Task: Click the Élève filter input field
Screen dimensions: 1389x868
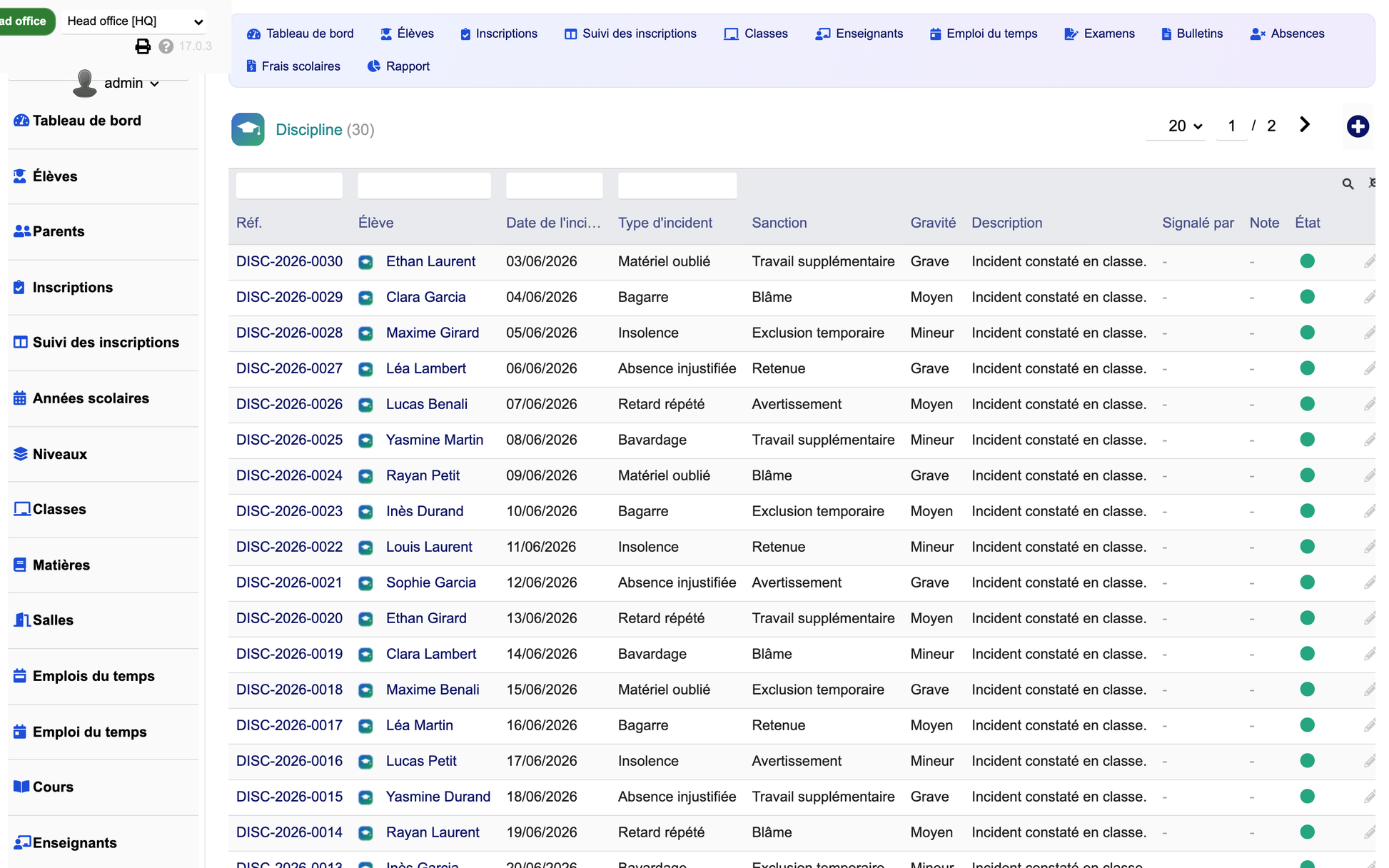Action: click(424, 186)
